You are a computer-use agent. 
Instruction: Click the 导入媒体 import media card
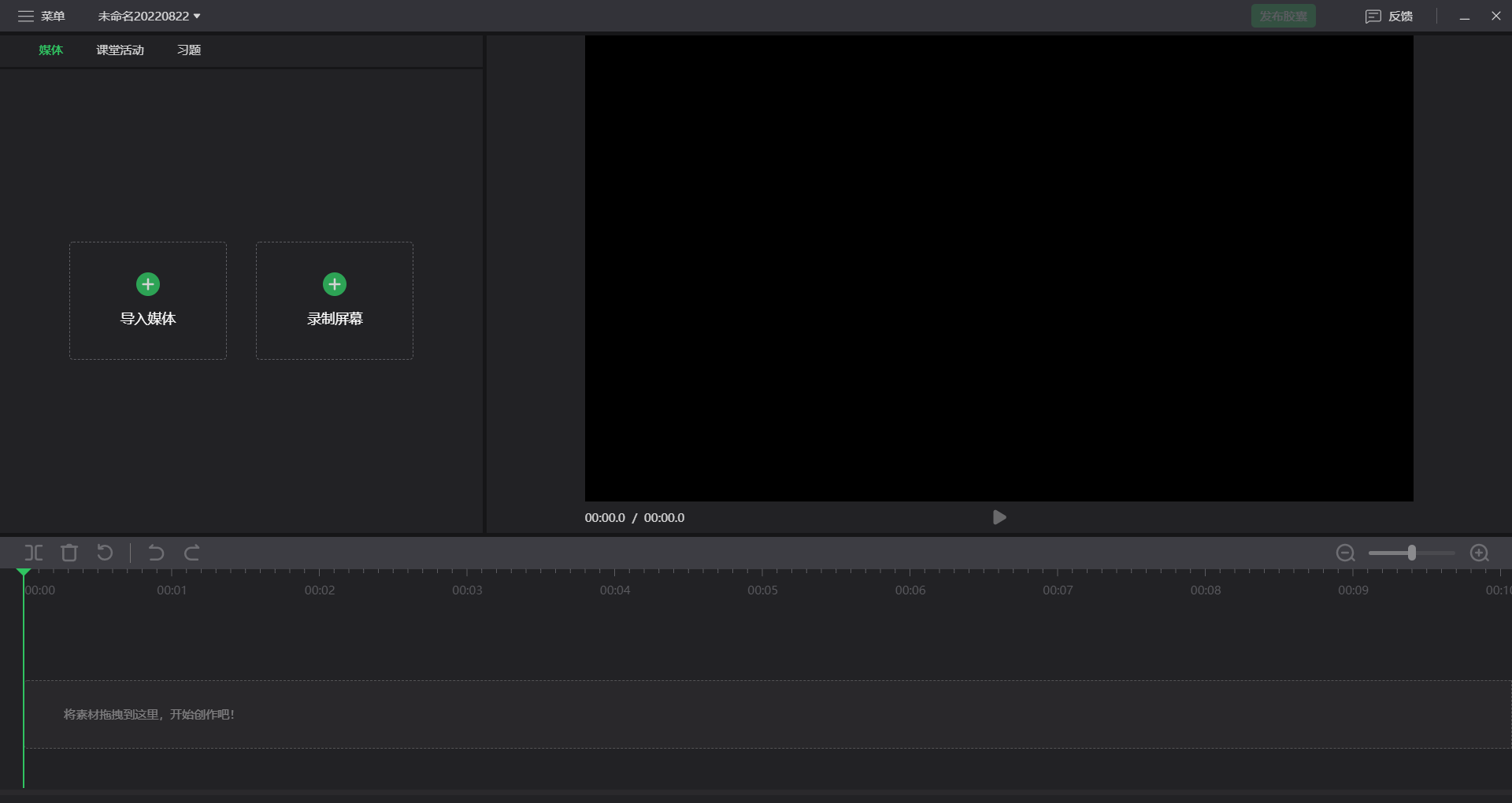pos(148,301)
